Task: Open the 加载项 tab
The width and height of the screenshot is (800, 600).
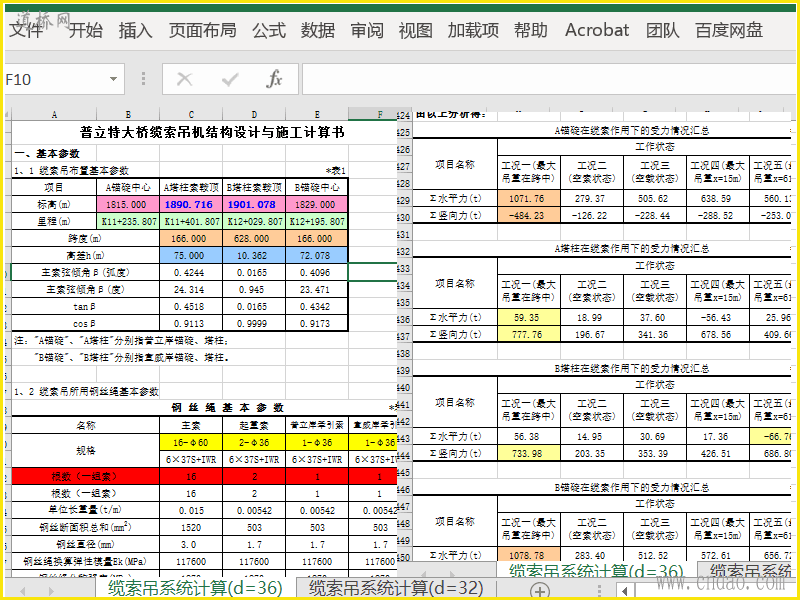Action: point(473,30)
